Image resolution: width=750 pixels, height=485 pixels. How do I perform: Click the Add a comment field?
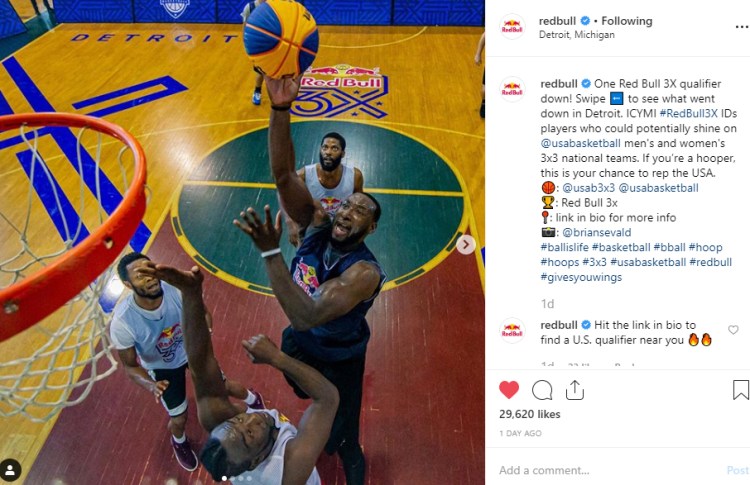pyautogui.click(x=610, y=470)
